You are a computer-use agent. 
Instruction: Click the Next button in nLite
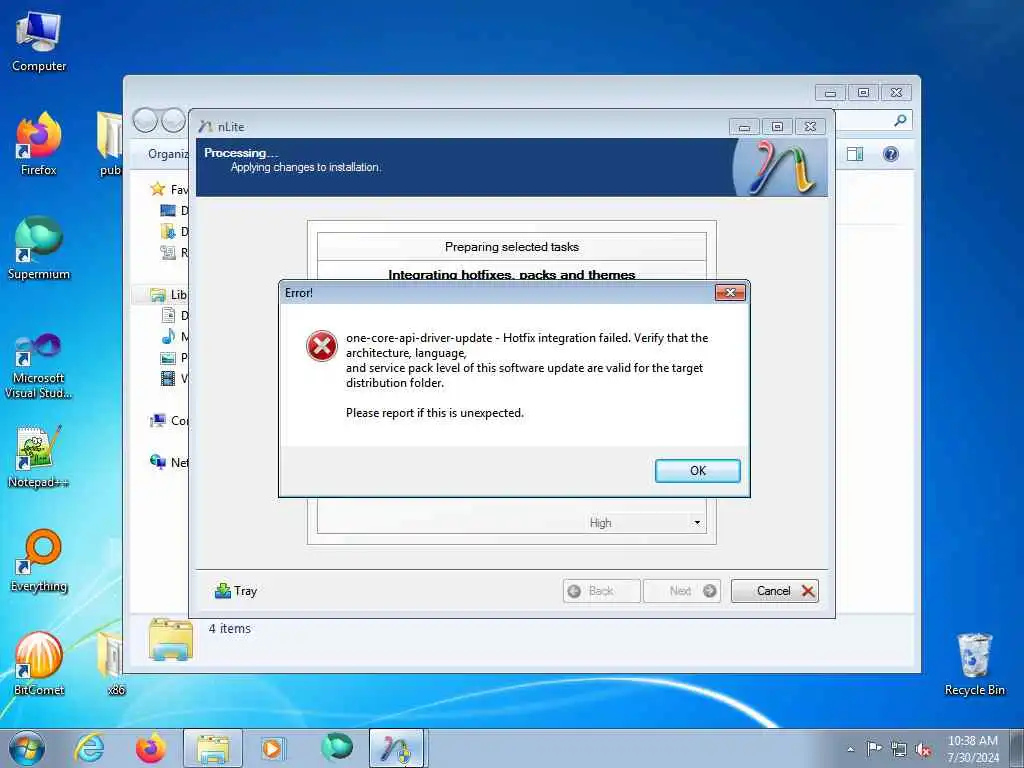click(682, 590)
